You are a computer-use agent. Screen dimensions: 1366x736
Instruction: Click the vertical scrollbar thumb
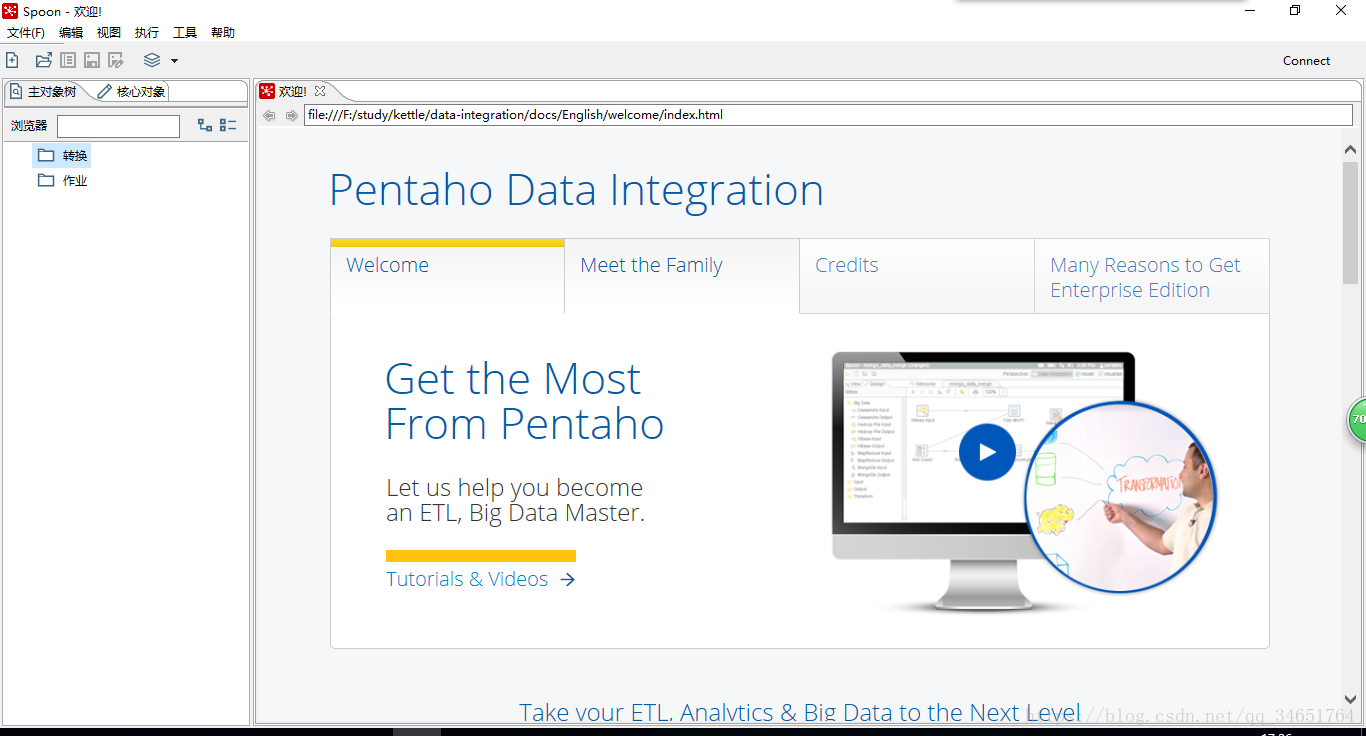coord(1350,222)
